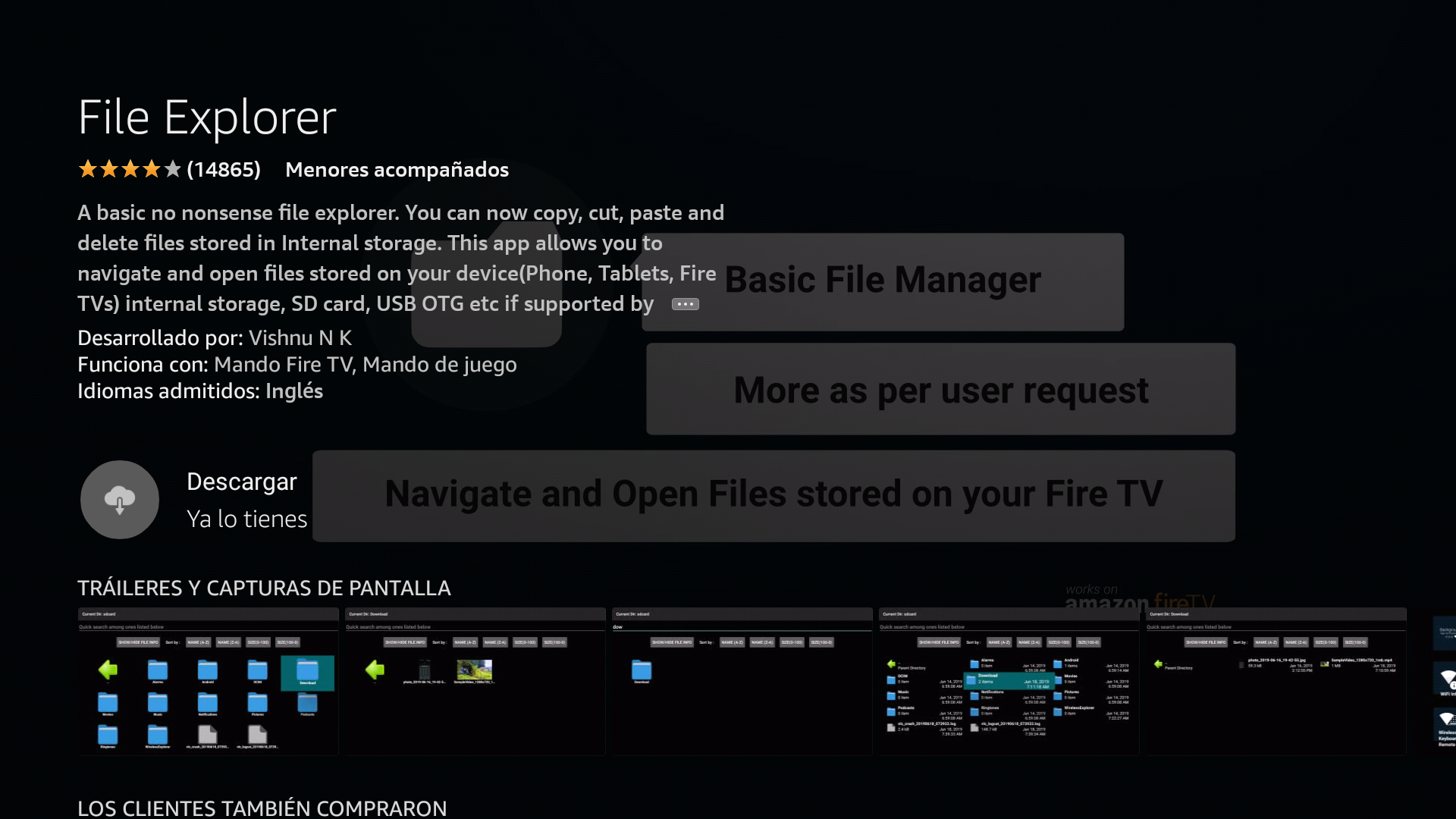
Task: Open the fourth app screenshot thumbnail
Action: tap(1009, 682)
